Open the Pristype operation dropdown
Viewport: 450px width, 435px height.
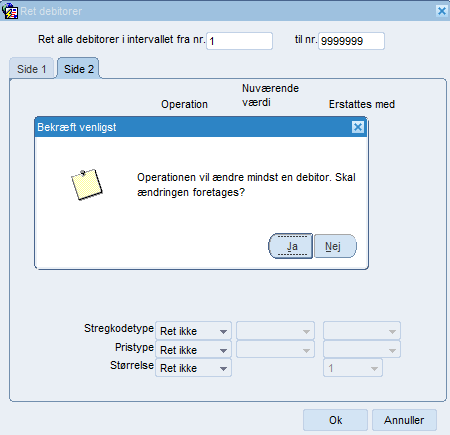click(193, 350)
